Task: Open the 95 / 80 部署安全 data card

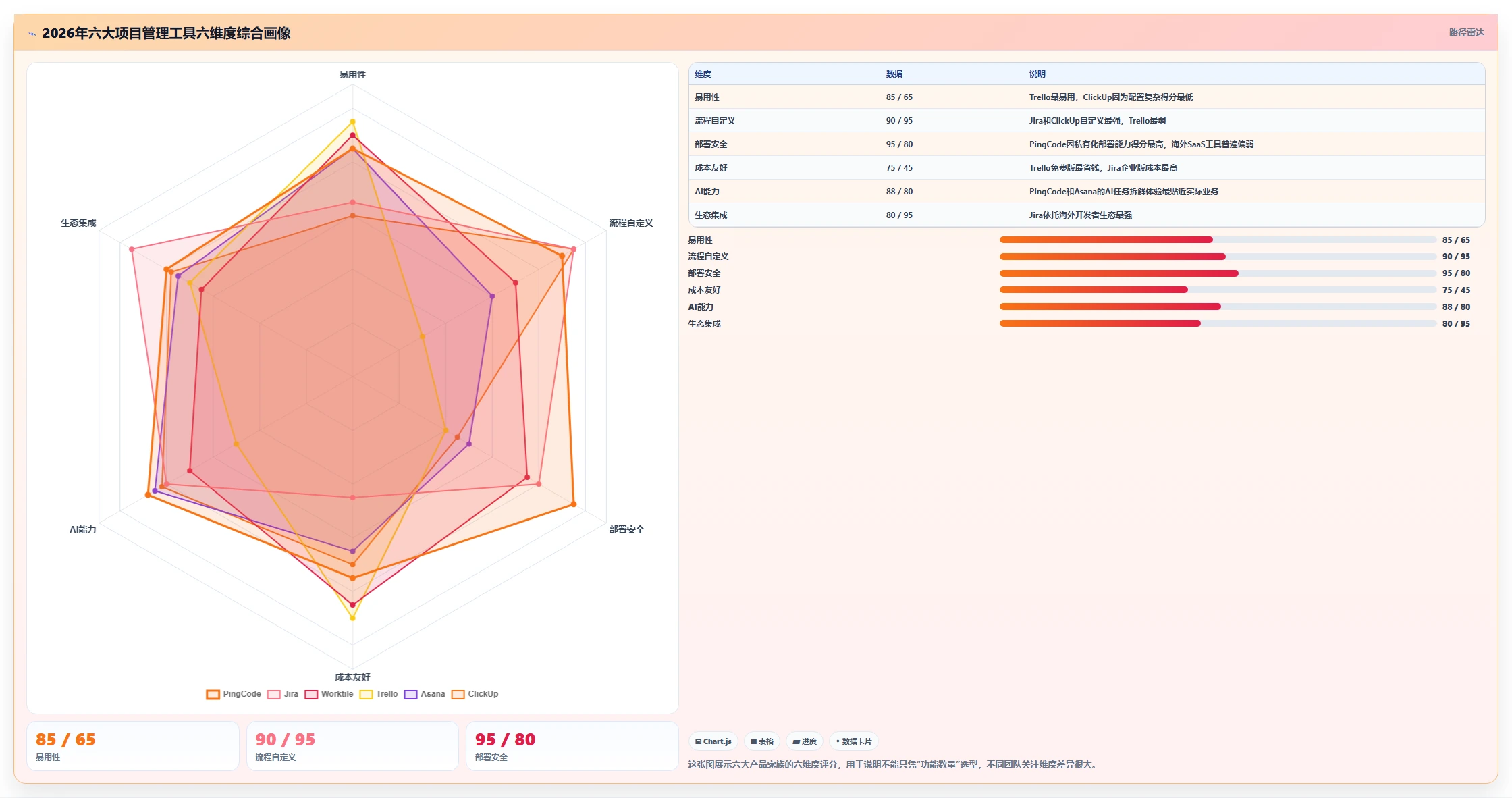Action: point(572,746)
